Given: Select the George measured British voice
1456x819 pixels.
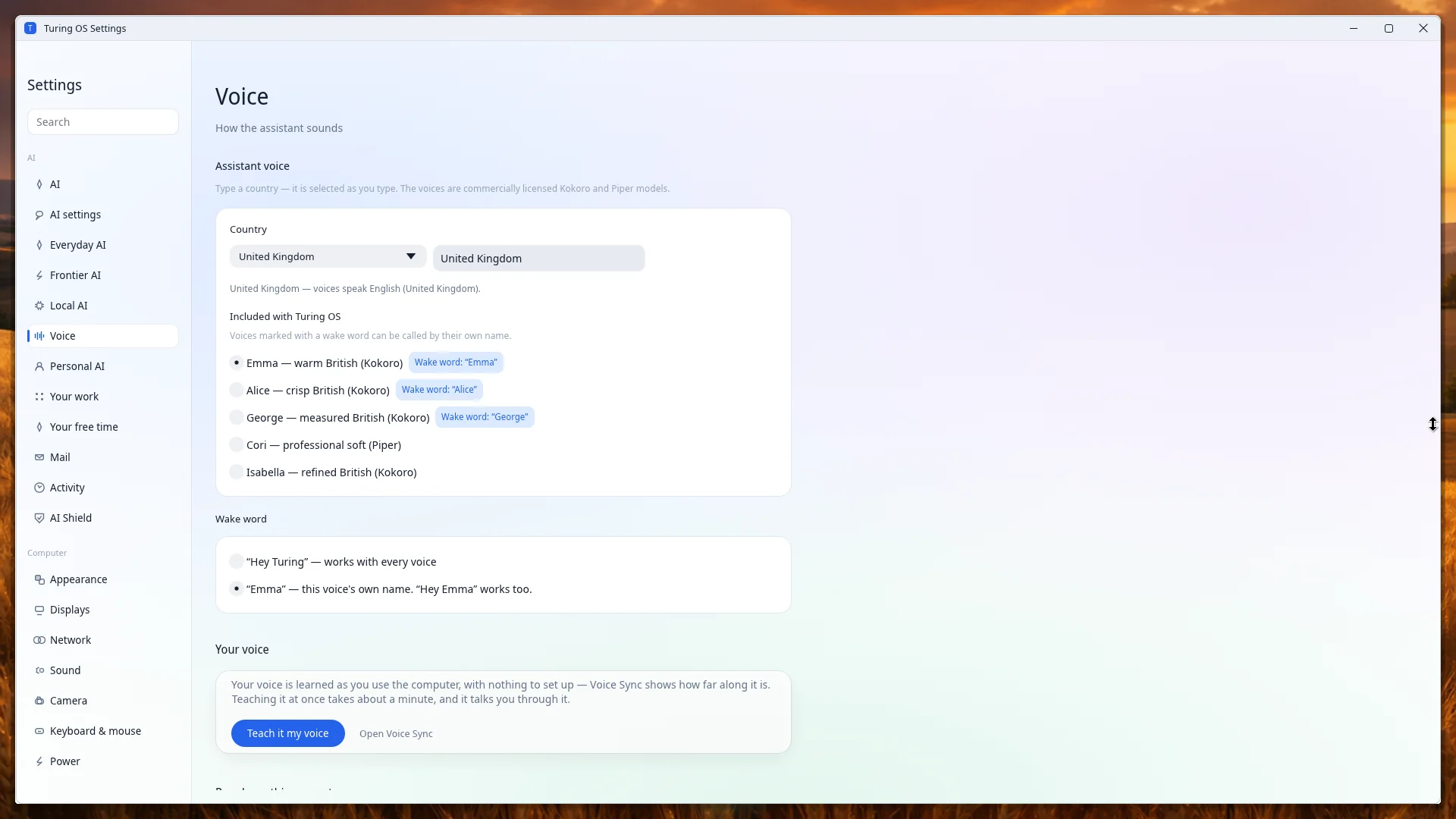Looking at the screenshot, I should point(329,418).
